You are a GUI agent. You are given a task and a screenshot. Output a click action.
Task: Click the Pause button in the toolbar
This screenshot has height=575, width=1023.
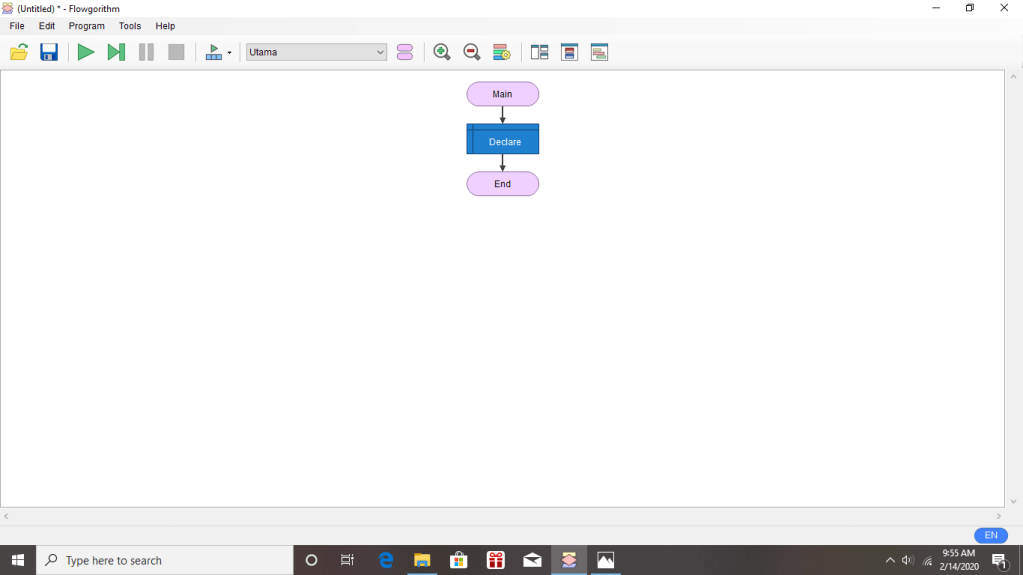pyautogui.click(x=146, y=52)
